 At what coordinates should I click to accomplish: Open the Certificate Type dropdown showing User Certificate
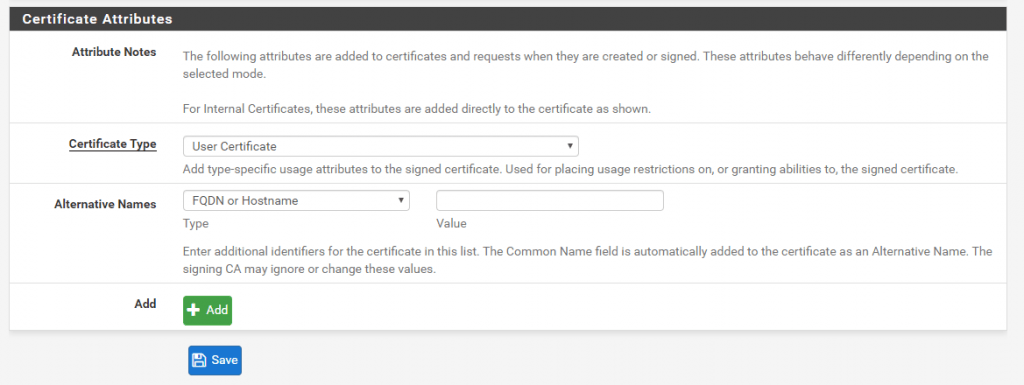[x=381, y=146]
